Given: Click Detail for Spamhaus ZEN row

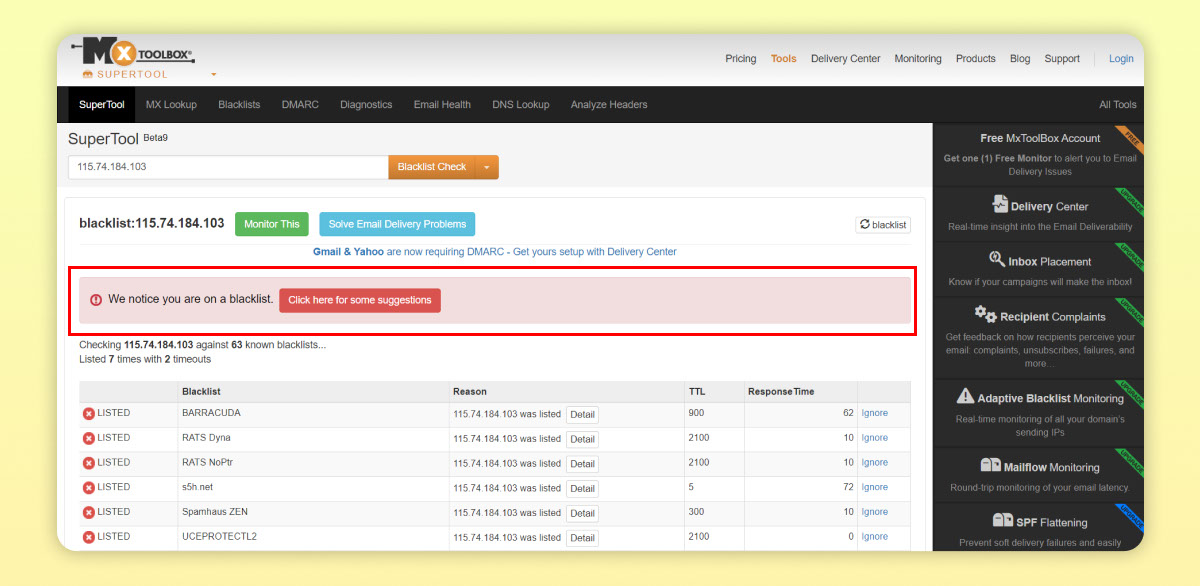Looking at the screenshot, I should (582, 513).
